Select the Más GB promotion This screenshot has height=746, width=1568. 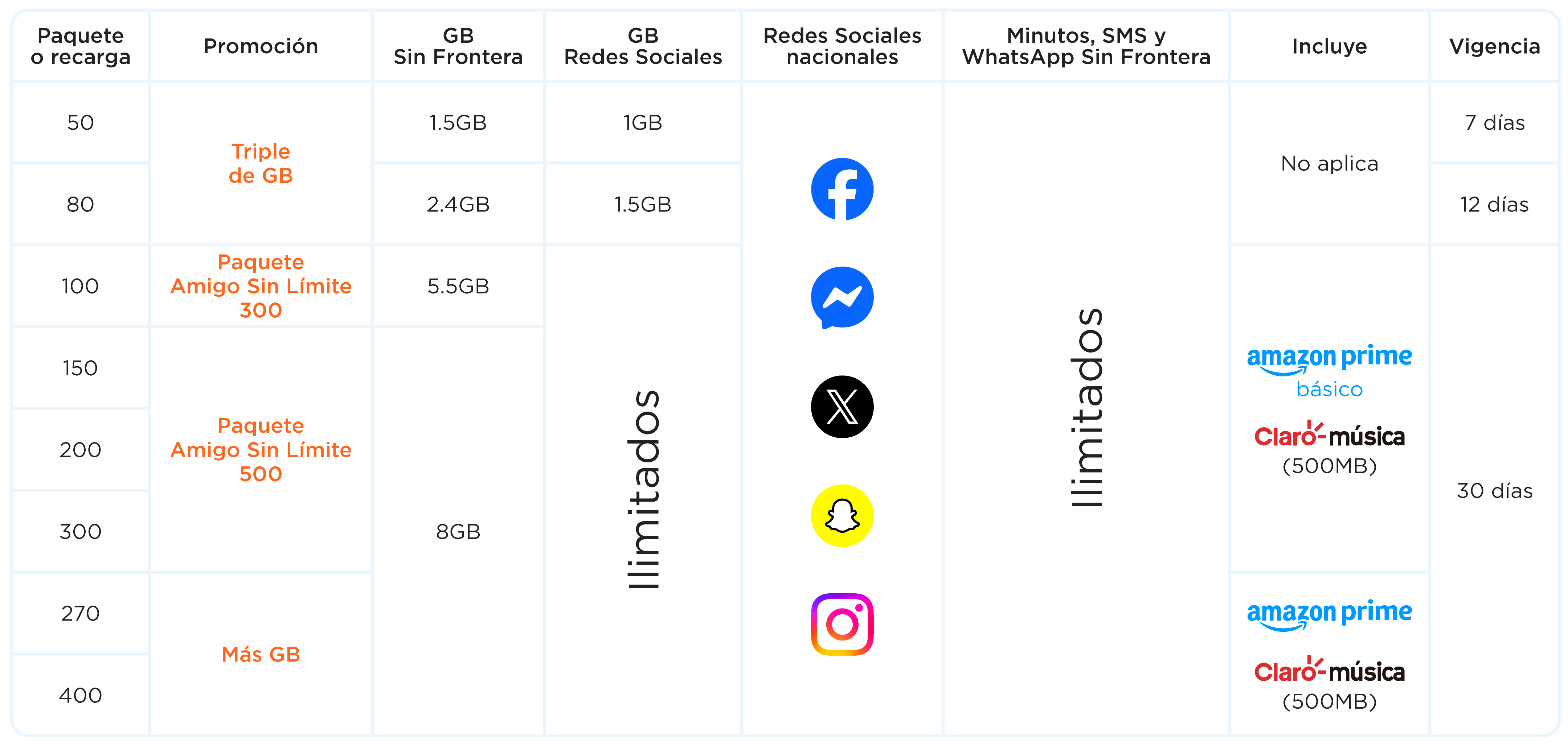click(261, 654)
